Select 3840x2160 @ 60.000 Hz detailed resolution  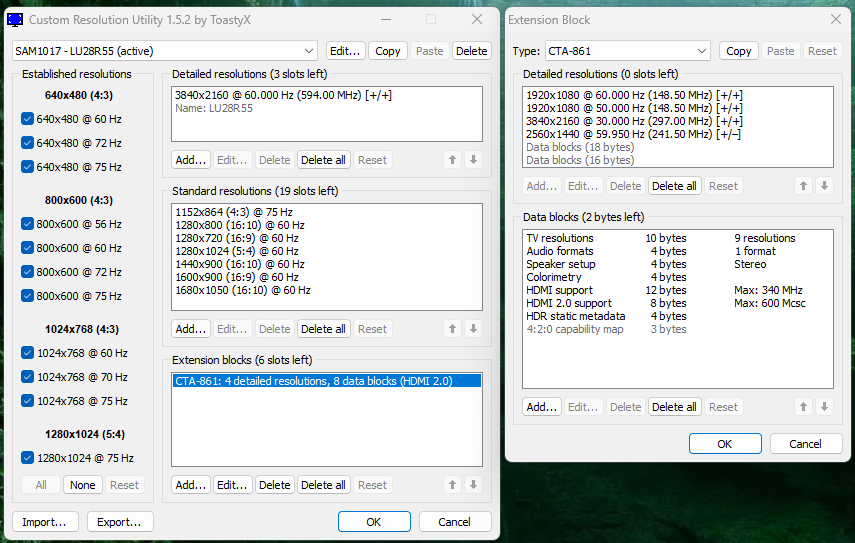[283, 94]
